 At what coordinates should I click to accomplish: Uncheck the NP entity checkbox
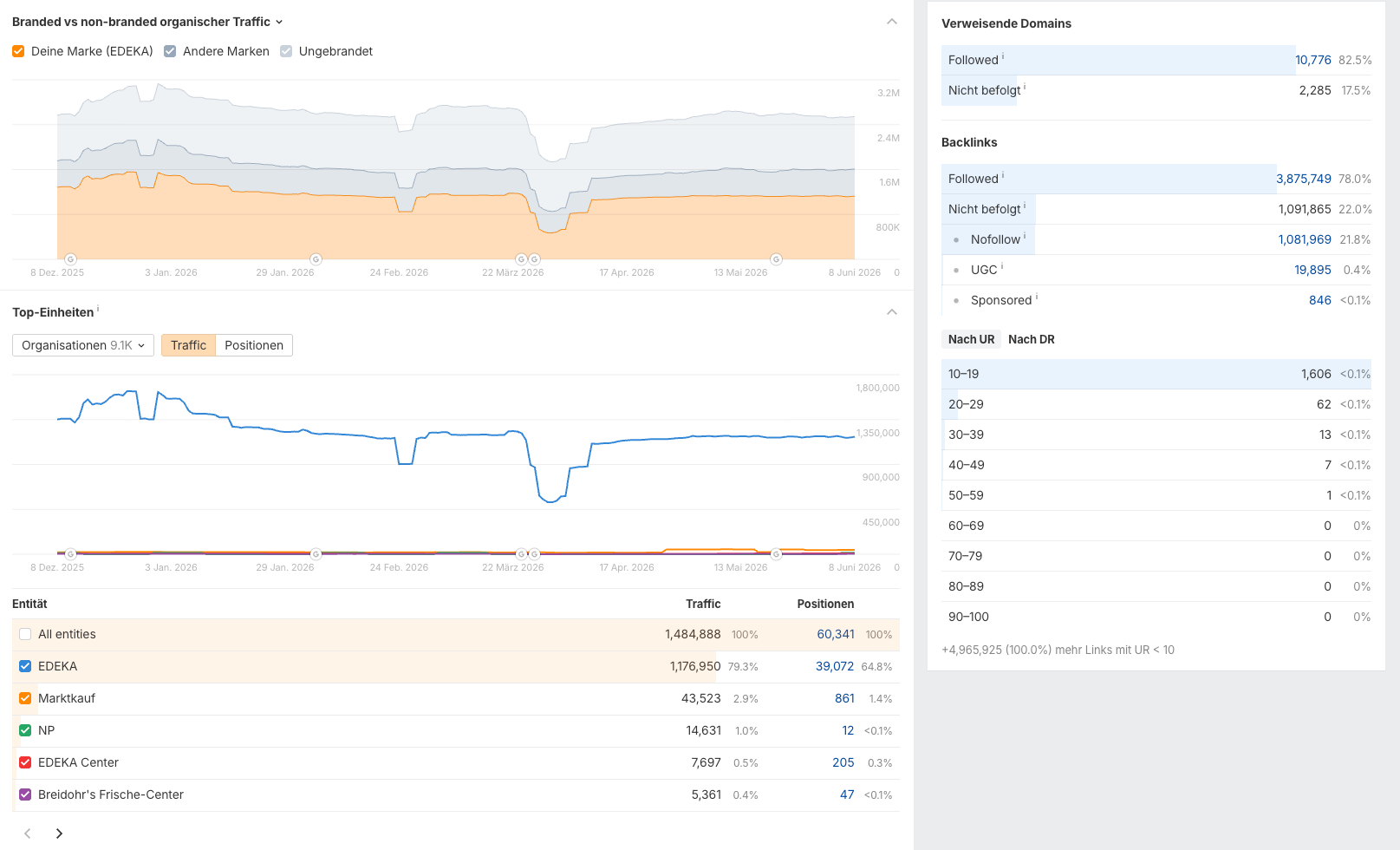(x=25, y=730)
